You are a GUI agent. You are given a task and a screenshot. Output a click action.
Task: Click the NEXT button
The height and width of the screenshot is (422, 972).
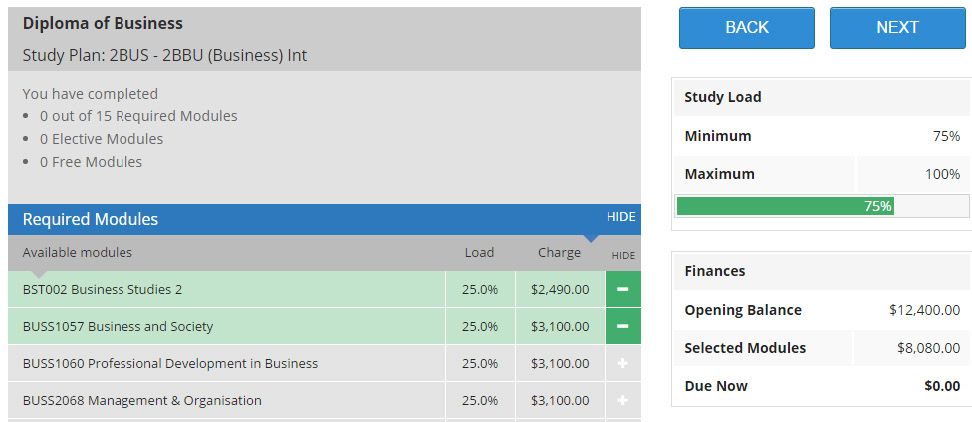pos(898,28)
